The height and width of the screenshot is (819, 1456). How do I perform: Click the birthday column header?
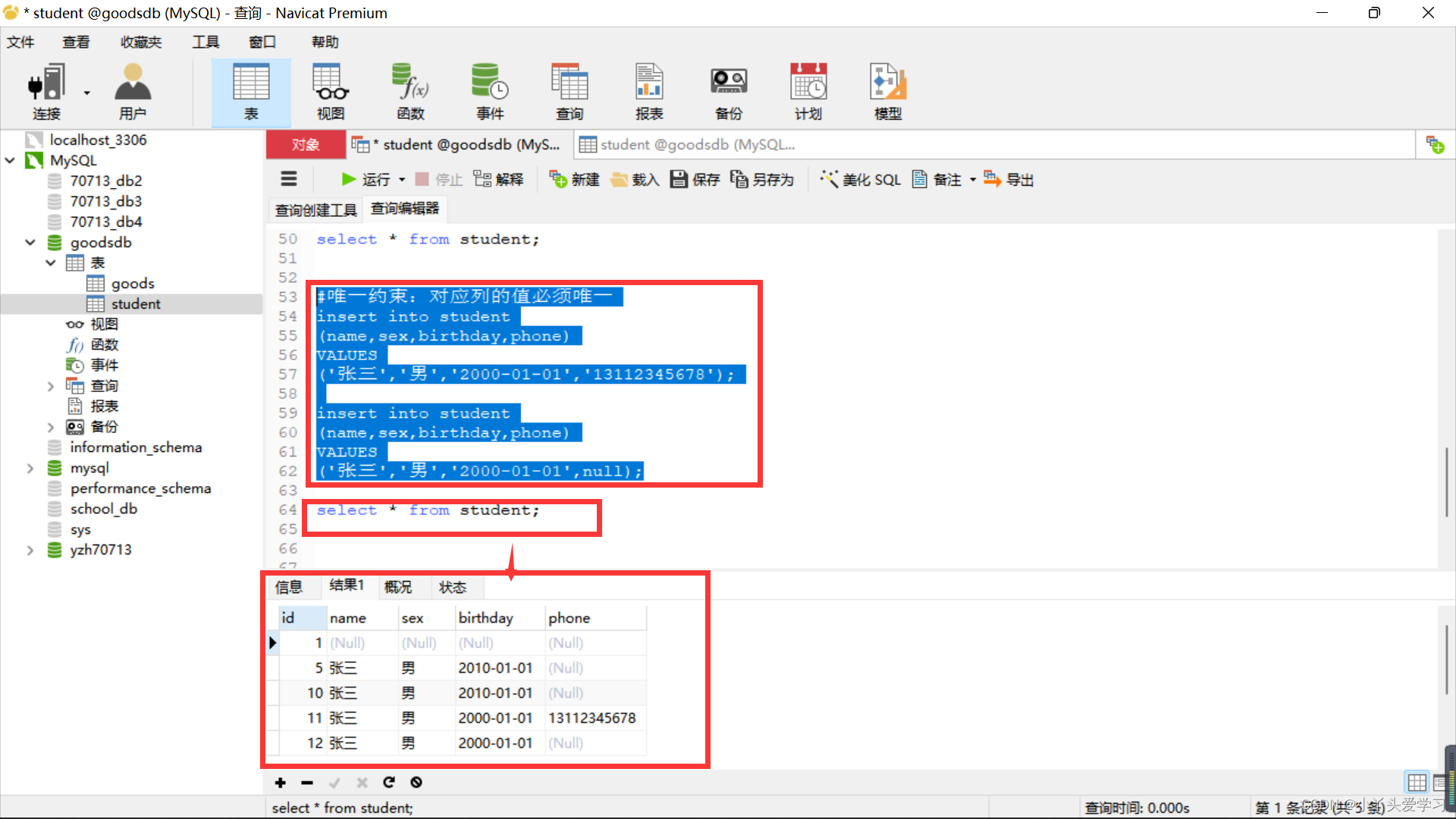point(500,618)
